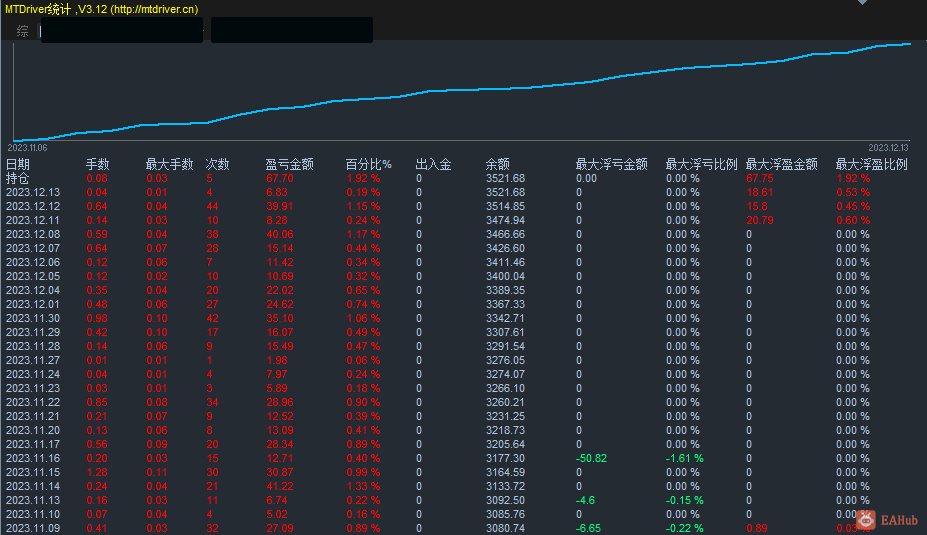Select the 2023.12.06 row date

pyautogui.click(x=33, y=262)
